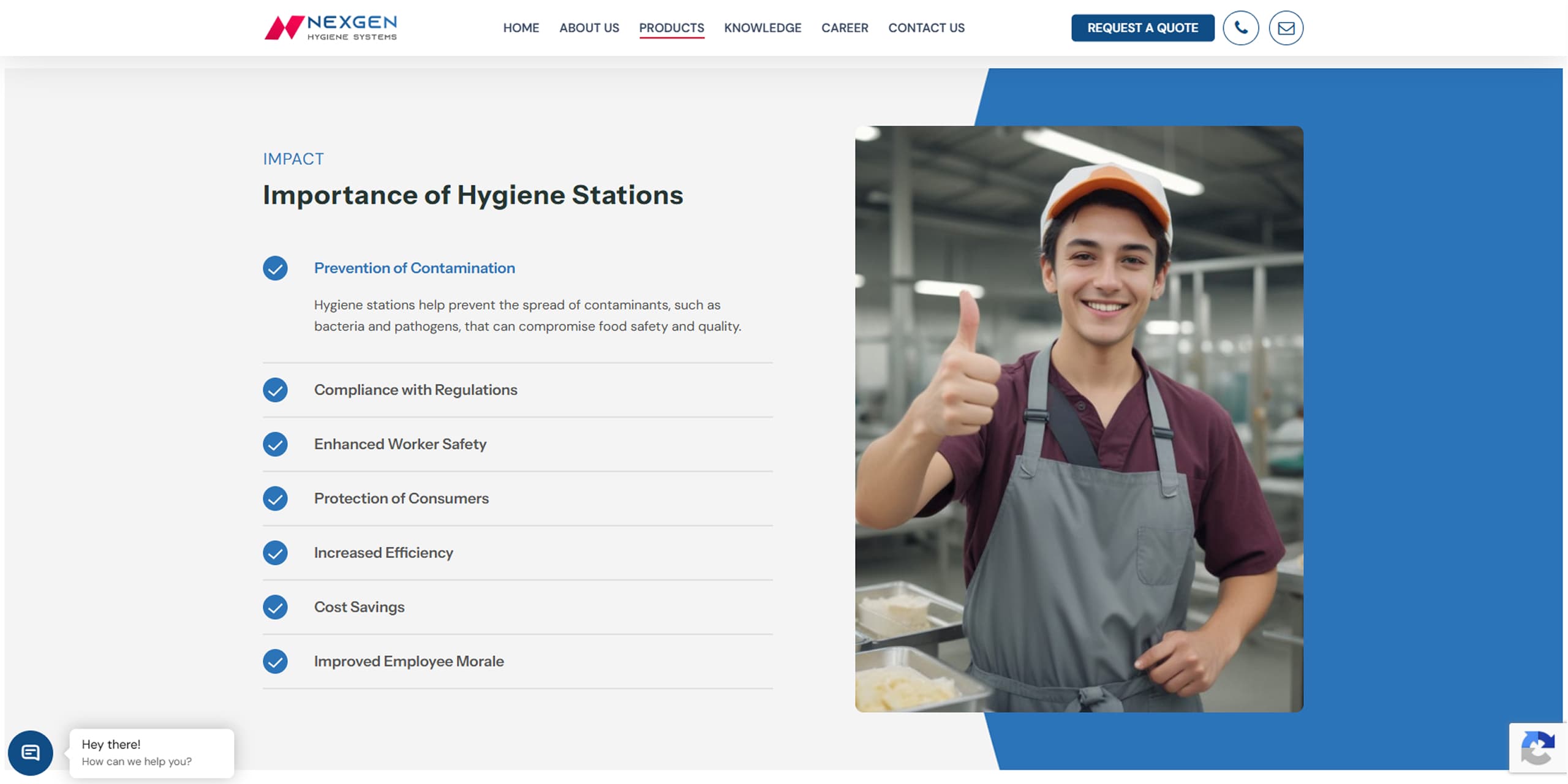Image resolution: width=1568 pixels, height=784 pixels.
Task: Open the Career menu item
Action: (845, 28)
